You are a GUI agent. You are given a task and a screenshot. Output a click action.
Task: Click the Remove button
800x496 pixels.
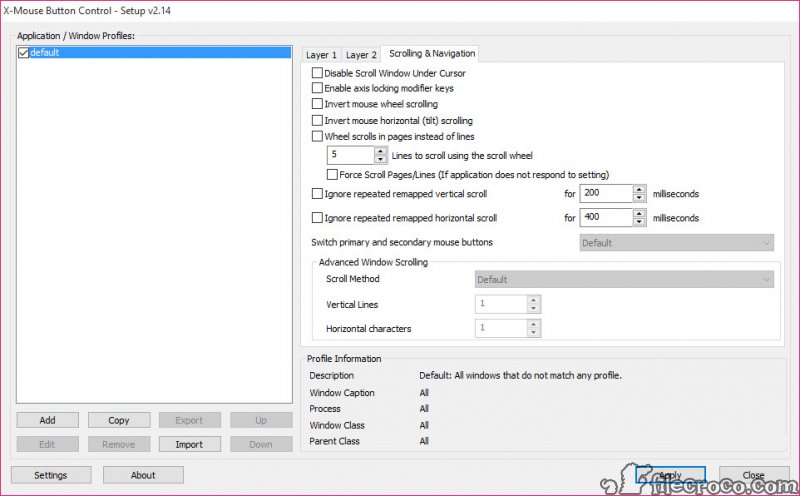tap(119, 444)
